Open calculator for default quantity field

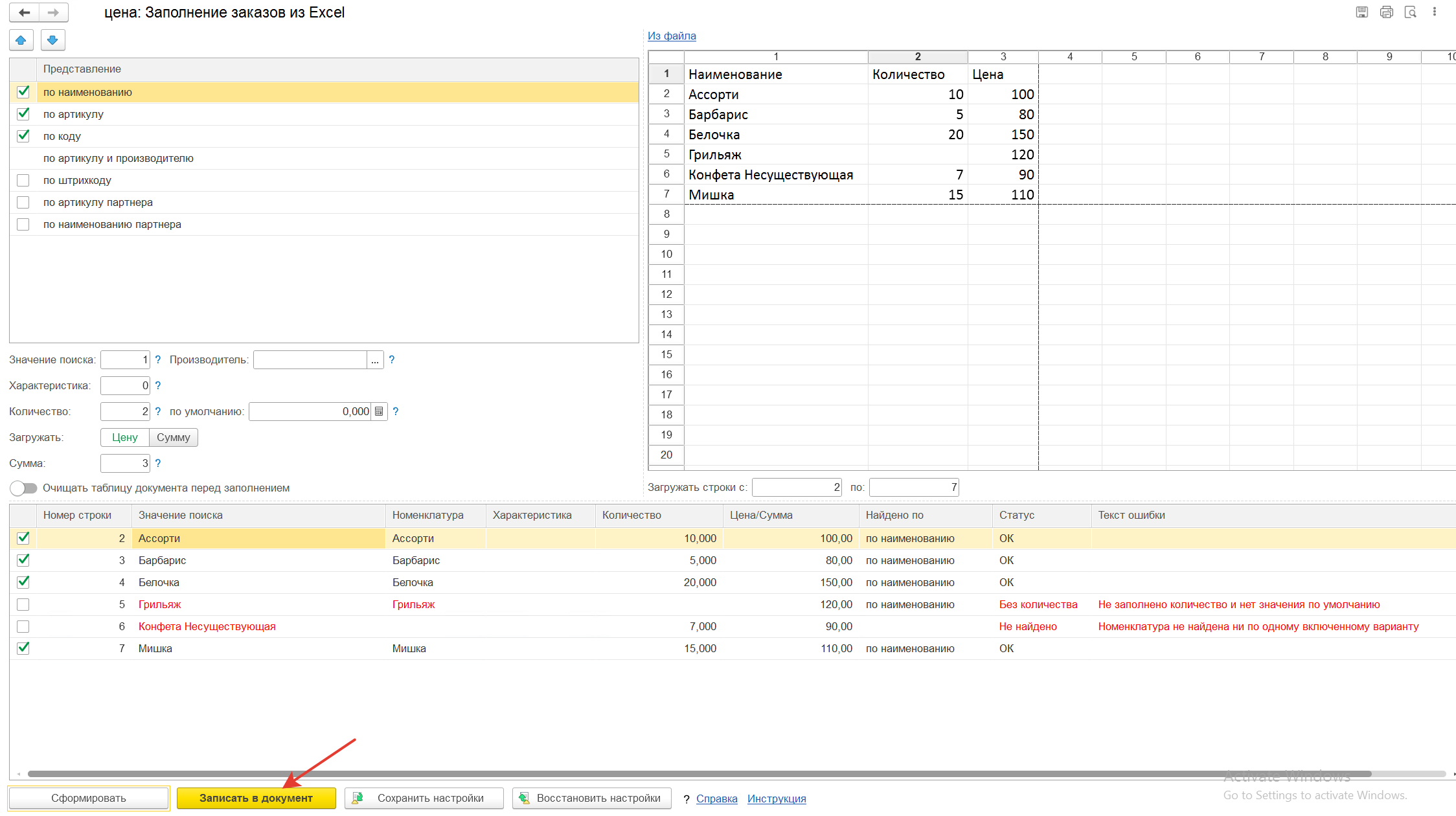click(379, 411)
